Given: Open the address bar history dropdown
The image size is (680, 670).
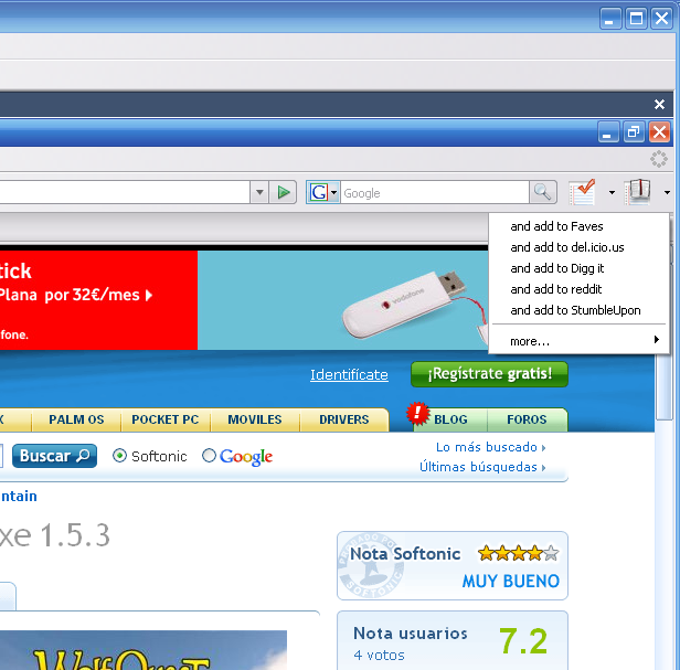Looking at the screenshot, I should [259, 192].
